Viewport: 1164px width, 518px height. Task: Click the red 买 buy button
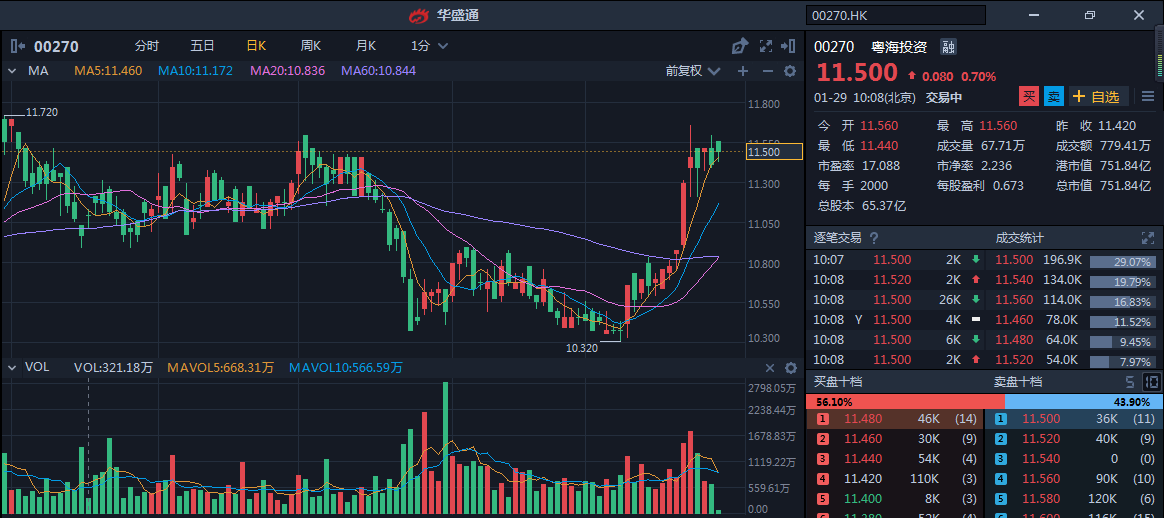coord(1029,97)
